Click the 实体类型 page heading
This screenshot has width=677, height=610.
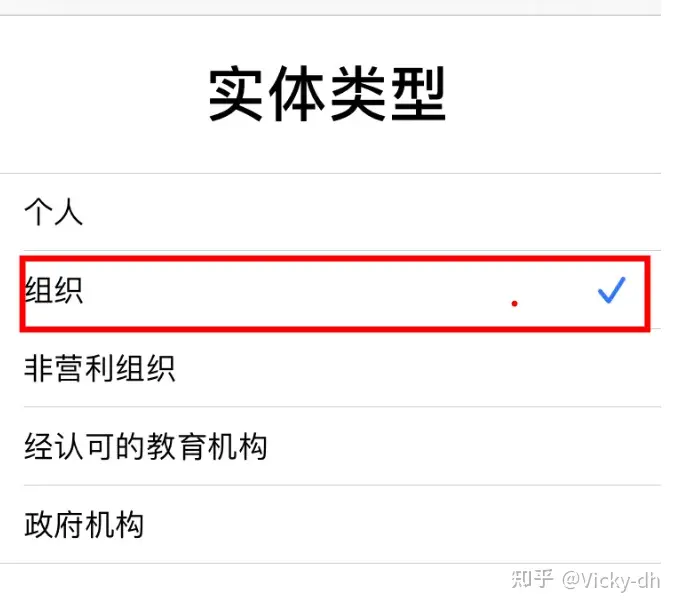[327, 96]
